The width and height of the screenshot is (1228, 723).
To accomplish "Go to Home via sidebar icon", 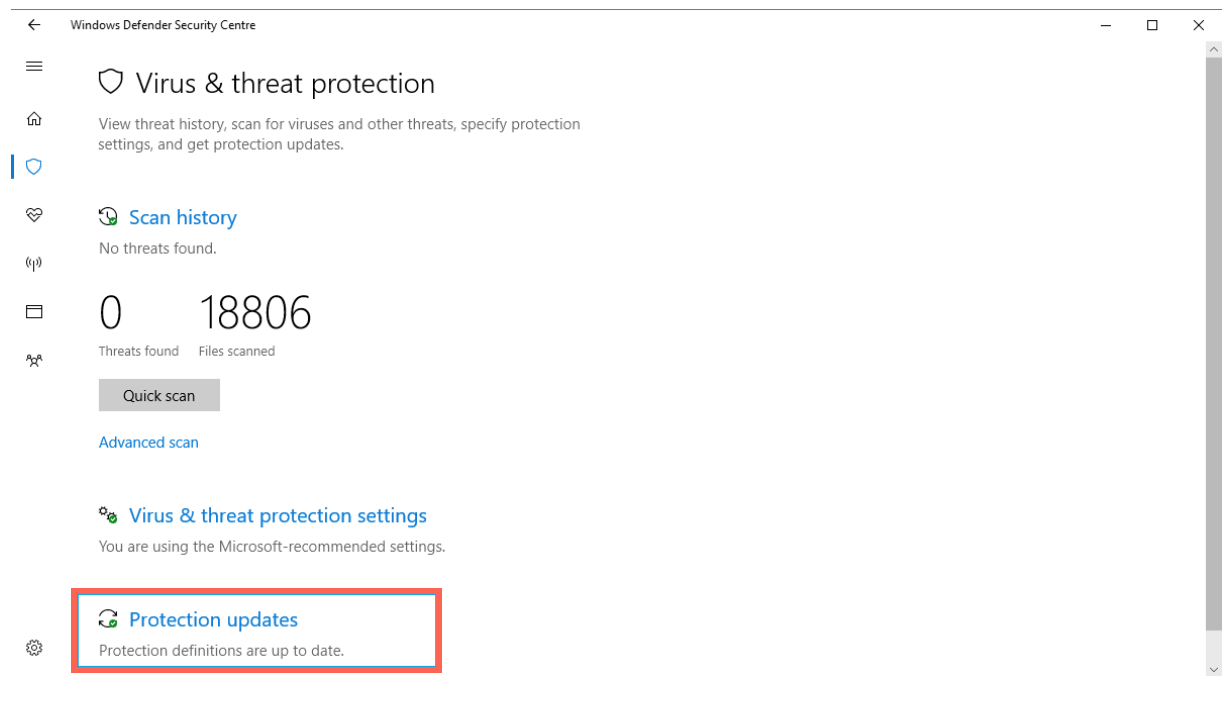I will [34, 119].
